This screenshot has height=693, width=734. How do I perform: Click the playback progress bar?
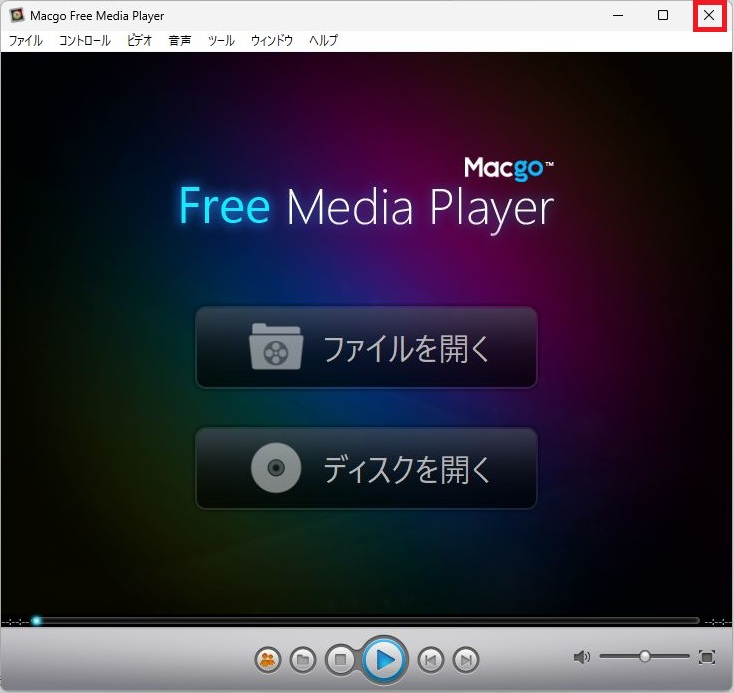(367, 621)
